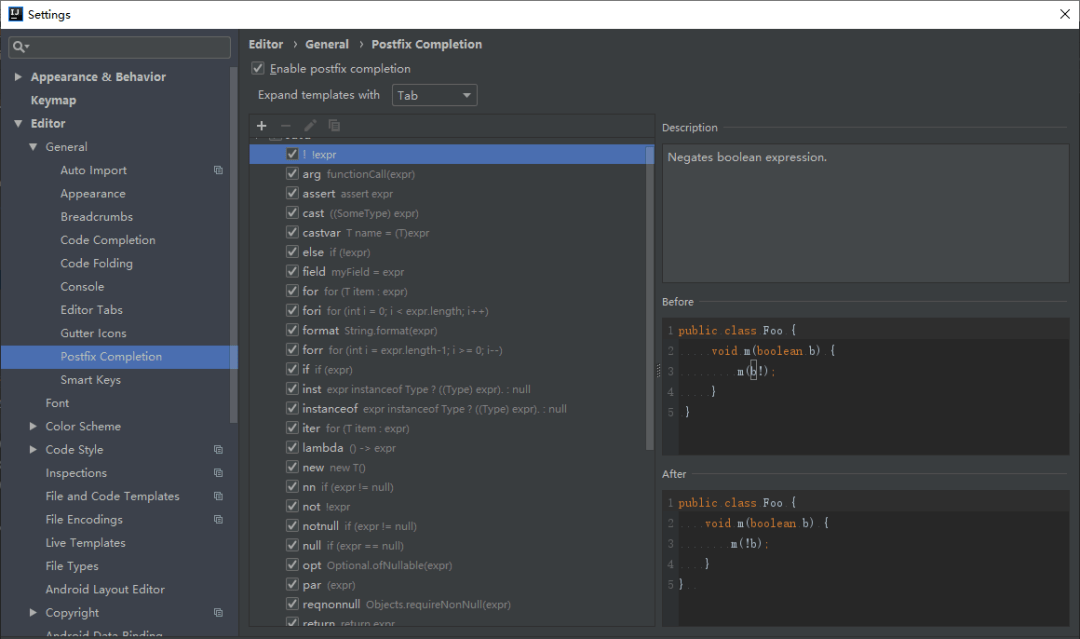Screen dimensions: 1080x639
Task: Click the template list vertical scrollbar
Action: 650,297
